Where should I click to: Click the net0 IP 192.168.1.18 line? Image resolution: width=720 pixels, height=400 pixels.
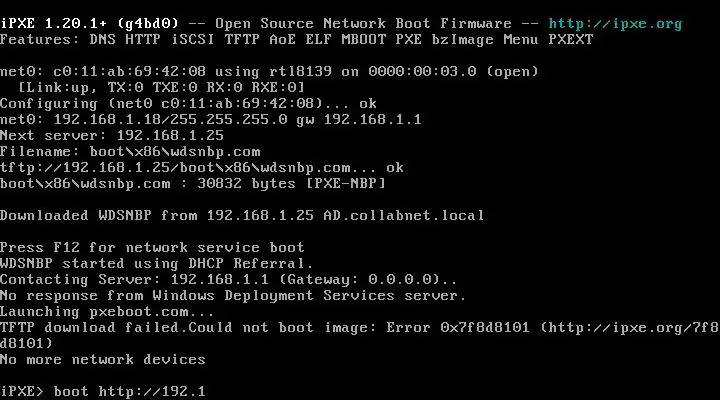pyautogui.click(x=210, y=119)
